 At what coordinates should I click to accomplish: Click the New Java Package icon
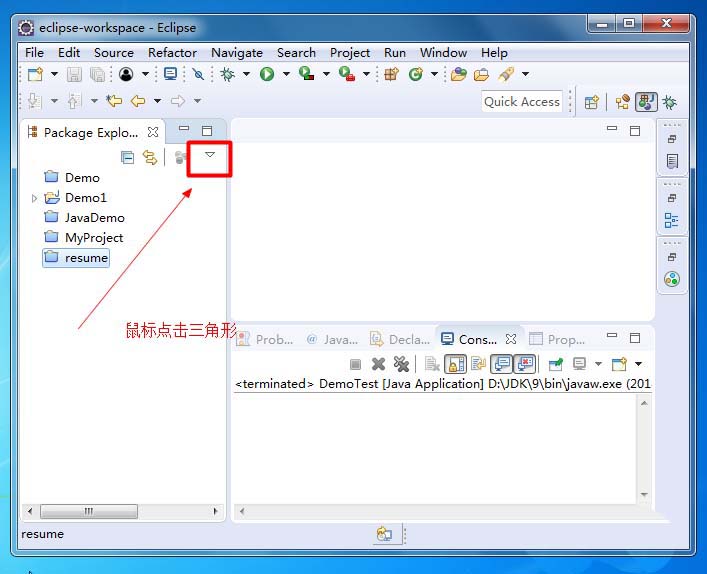[391, 74]
